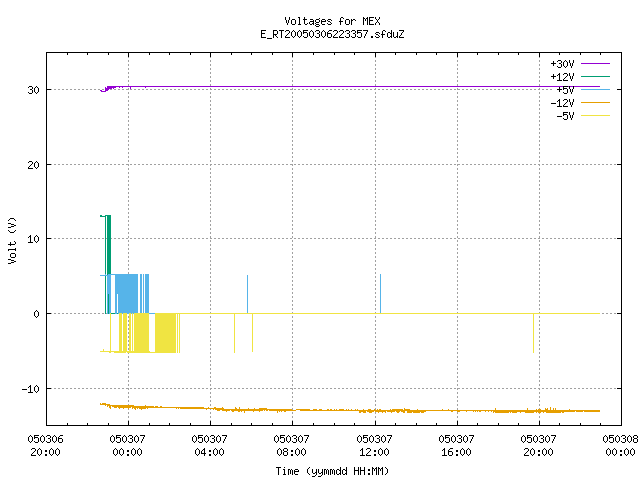Click the x-axis tick '050307 20:00'

[x=538, y=446]
